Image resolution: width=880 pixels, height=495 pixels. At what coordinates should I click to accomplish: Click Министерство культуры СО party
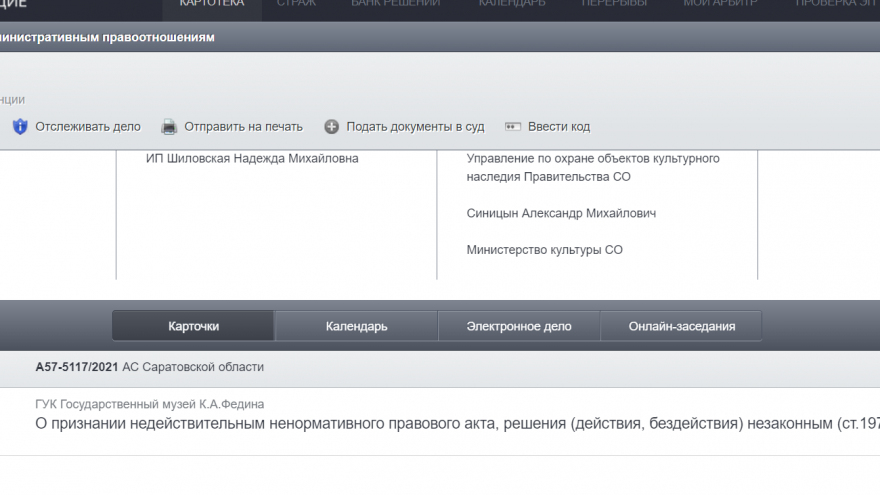pos(544,250)
